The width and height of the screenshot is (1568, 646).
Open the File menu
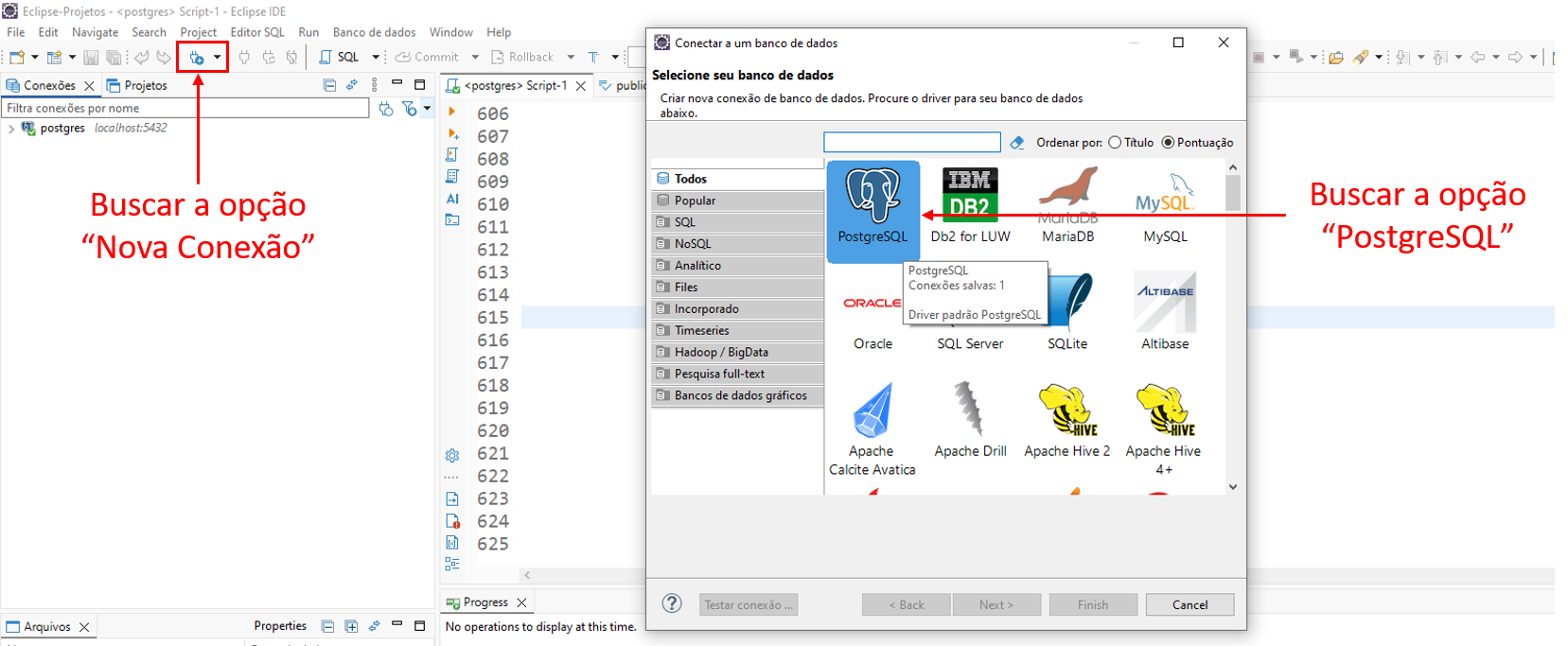click(x=16, y=32)
